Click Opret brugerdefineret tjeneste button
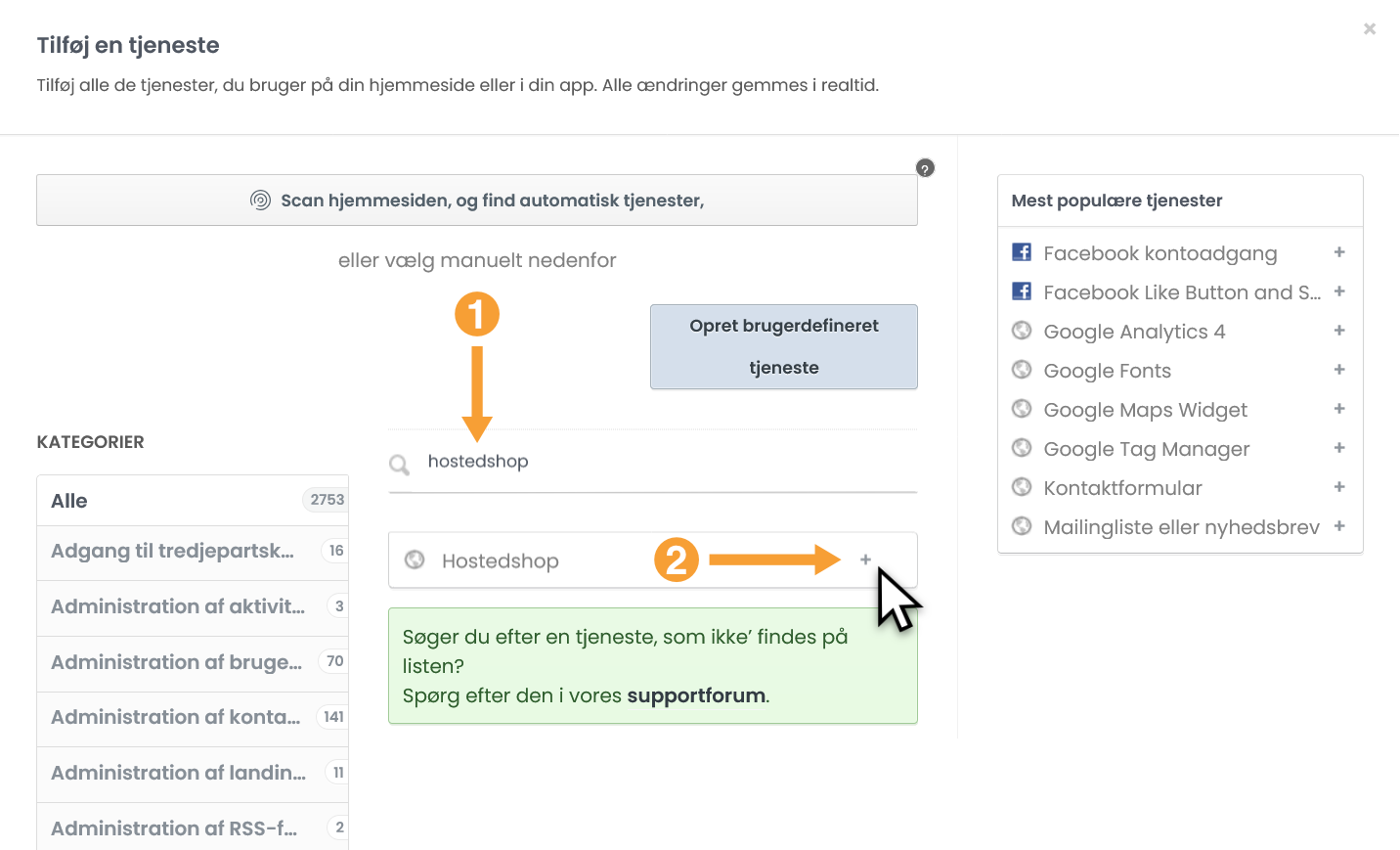This screenshot has width=1400, height=850. click(x=783, y=347)
